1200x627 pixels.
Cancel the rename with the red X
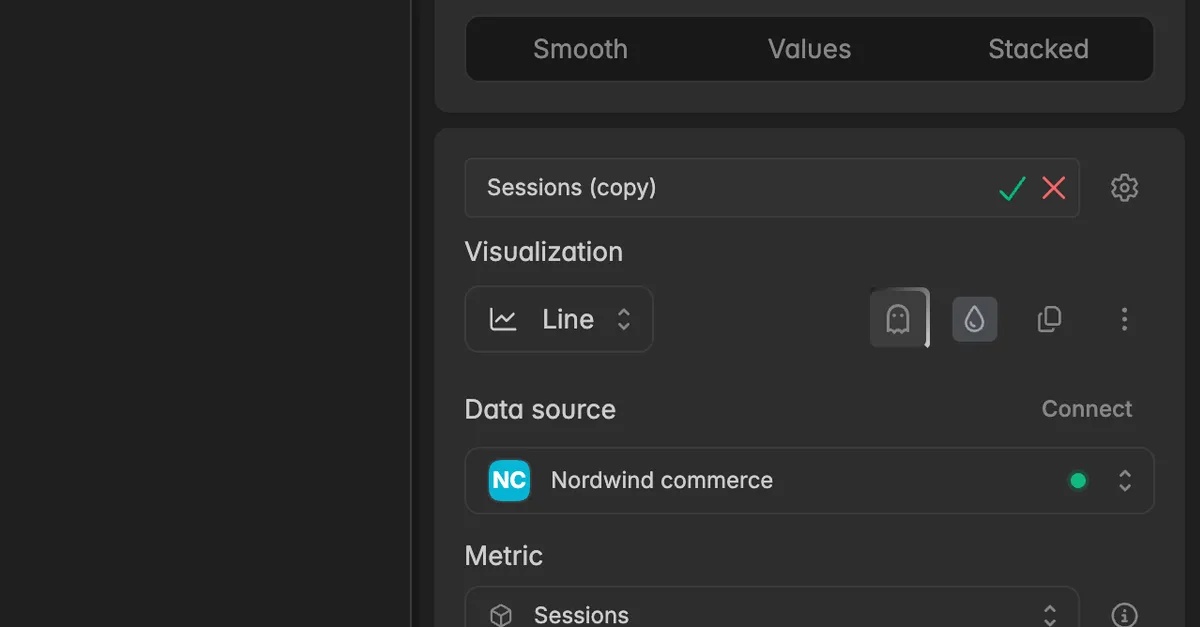[x=1054, y=188]
